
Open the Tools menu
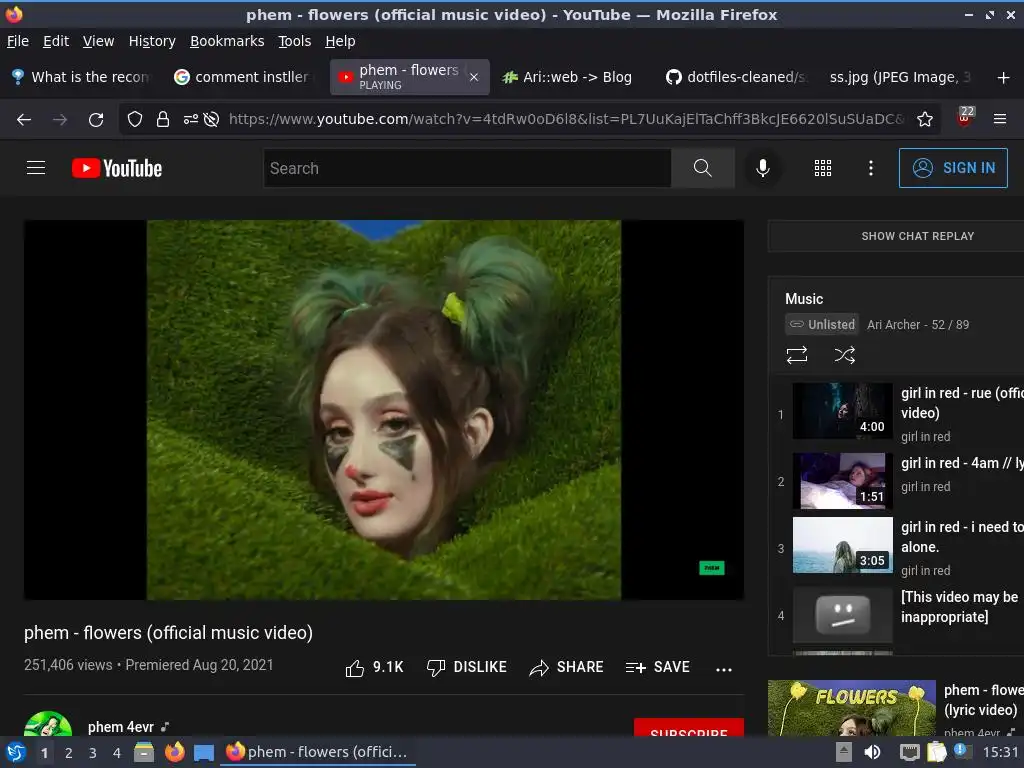coord(295,41)
